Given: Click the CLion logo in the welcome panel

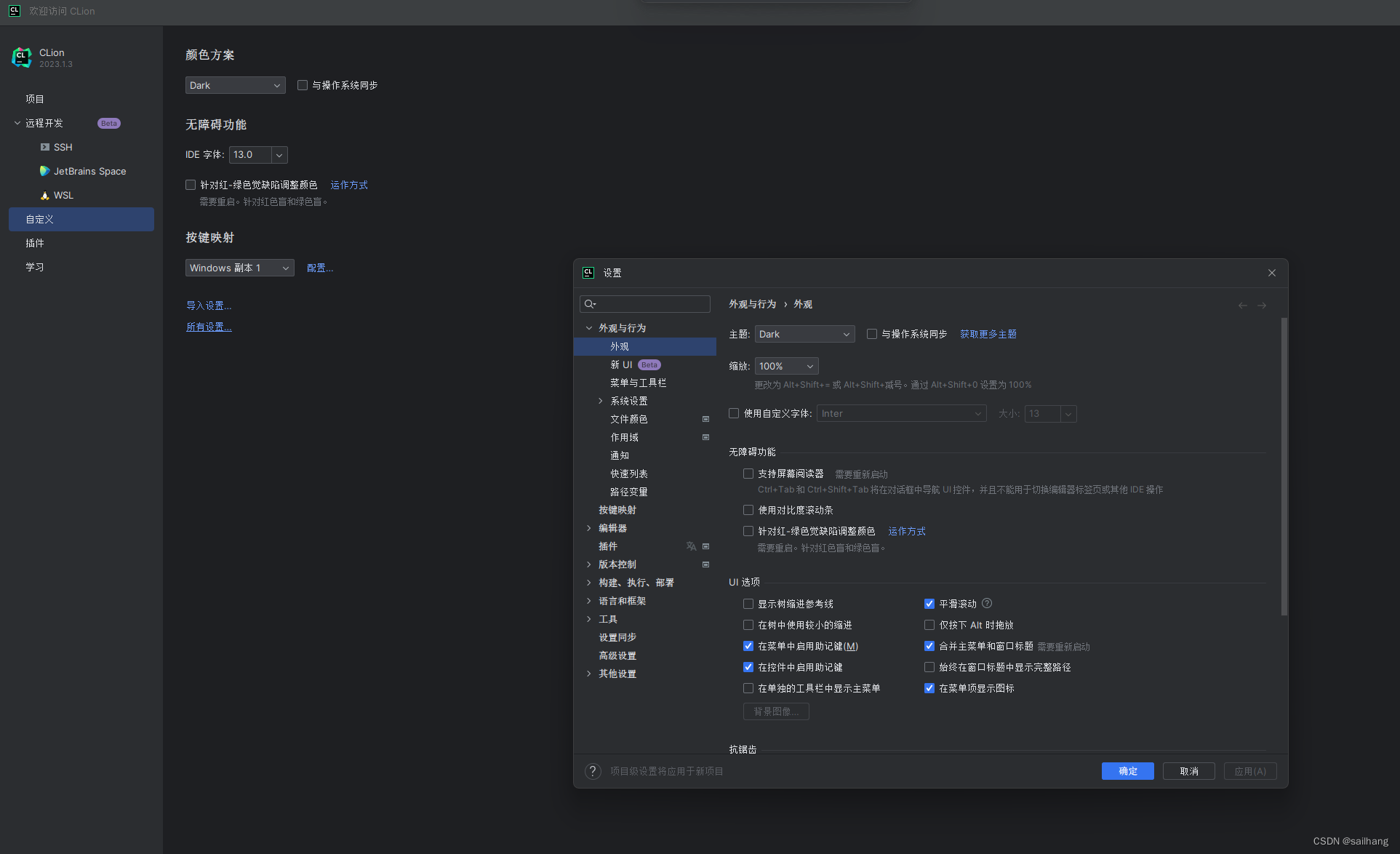Looking at the screenshot, I should 21,57.
